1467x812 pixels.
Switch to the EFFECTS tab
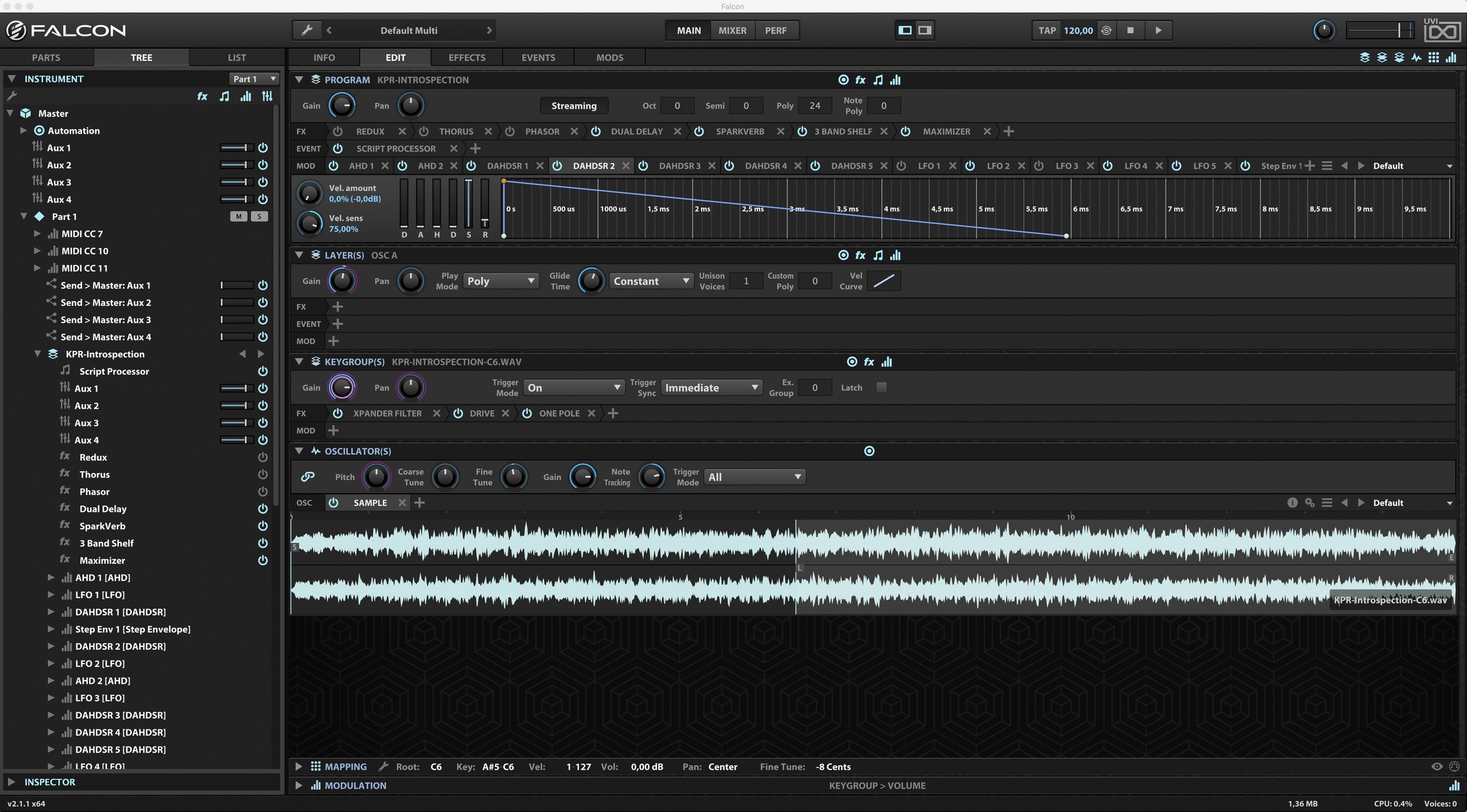[x=466, y=57]
